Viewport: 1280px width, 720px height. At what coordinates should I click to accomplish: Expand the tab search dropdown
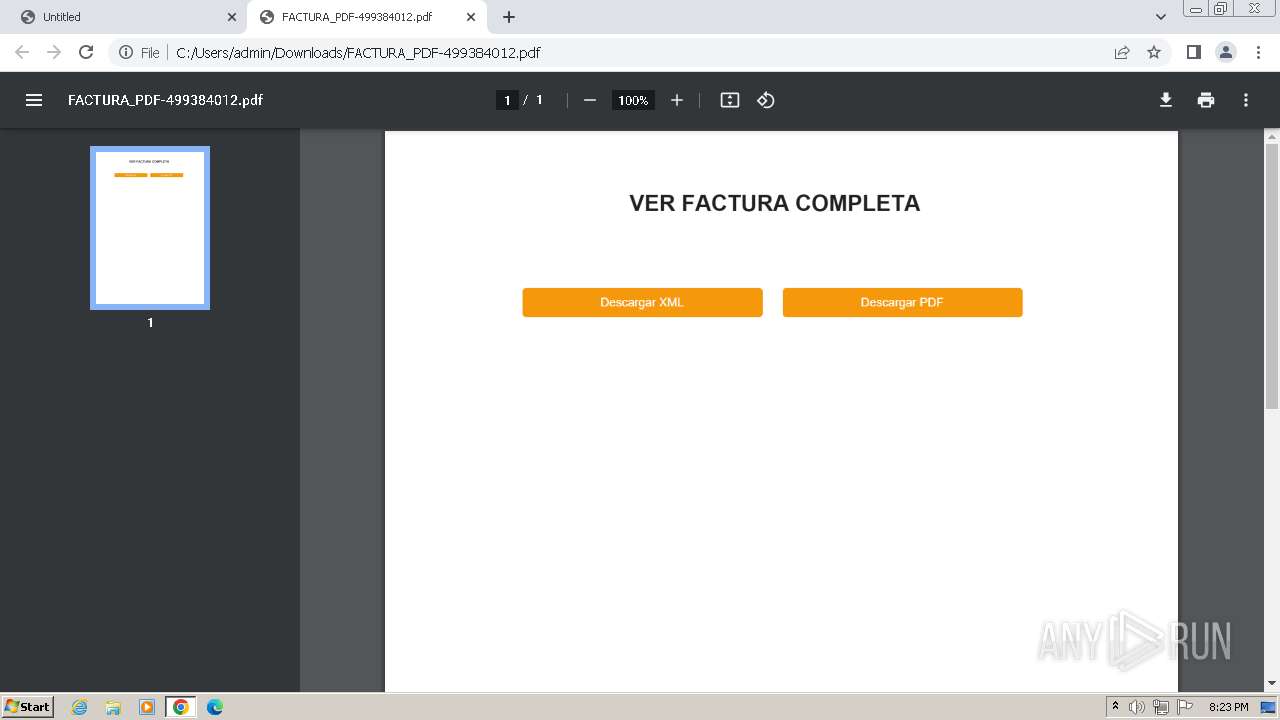pyautogui.click(x=1161, y=17)
